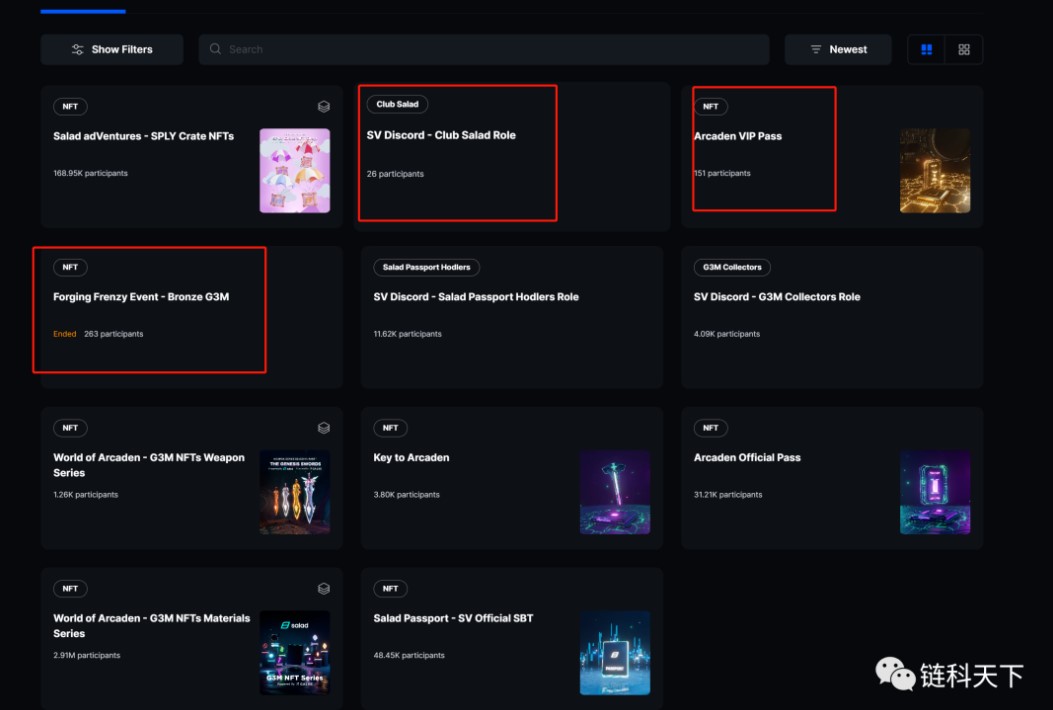Open Arcaden VIP Pass golden thumbnail

click(935, 171)
